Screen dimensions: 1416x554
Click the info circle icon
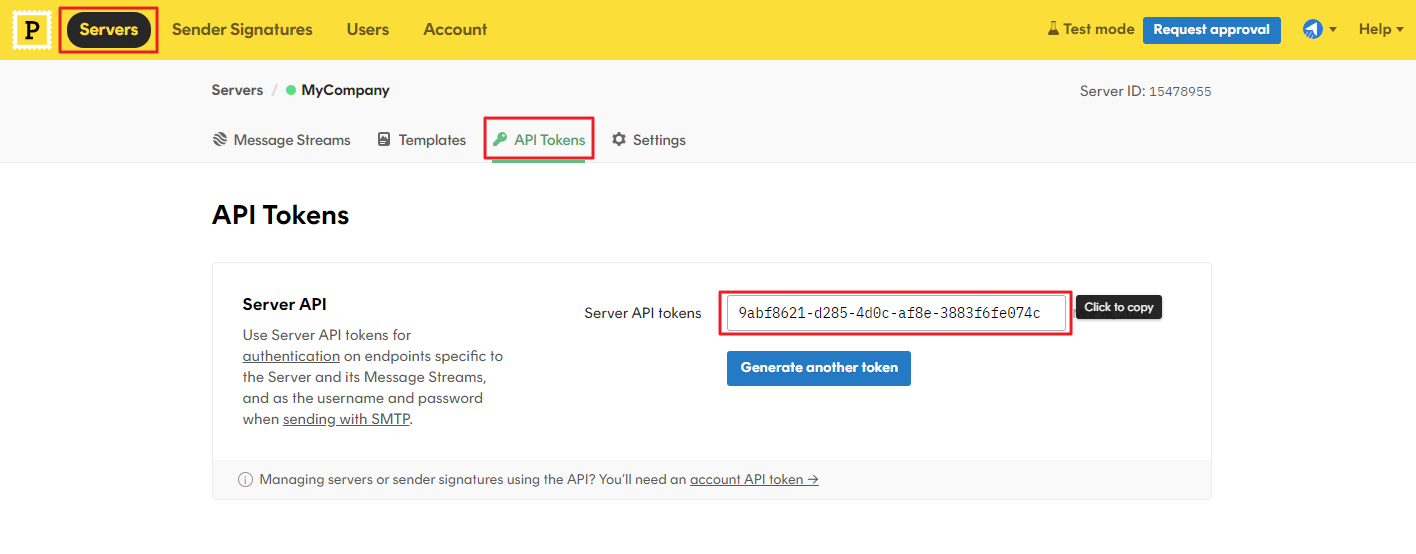pyautogui.click(x=245, y=480)
